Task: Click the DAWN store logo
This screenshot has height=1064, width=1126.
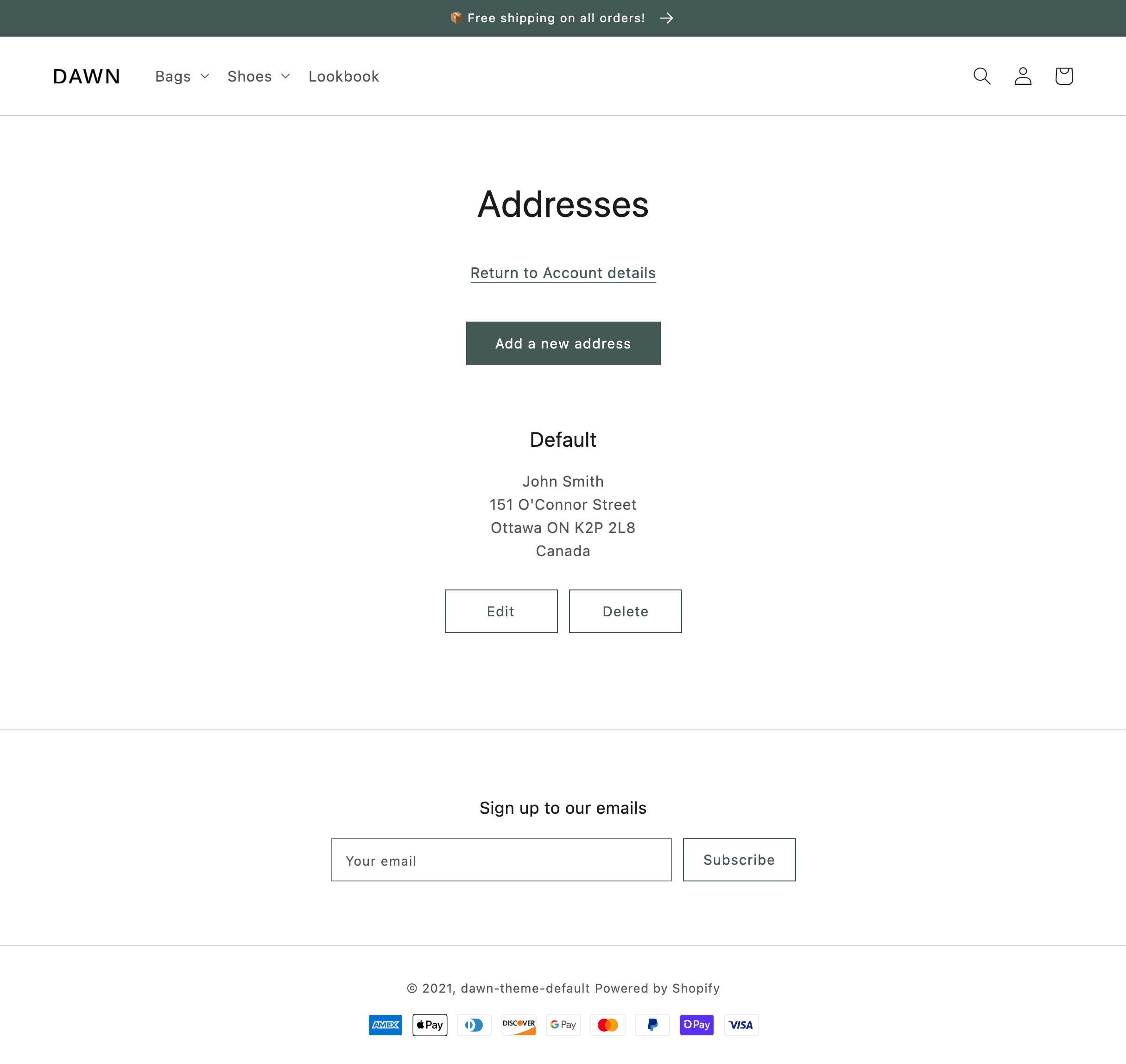Action: click(86, 76)
